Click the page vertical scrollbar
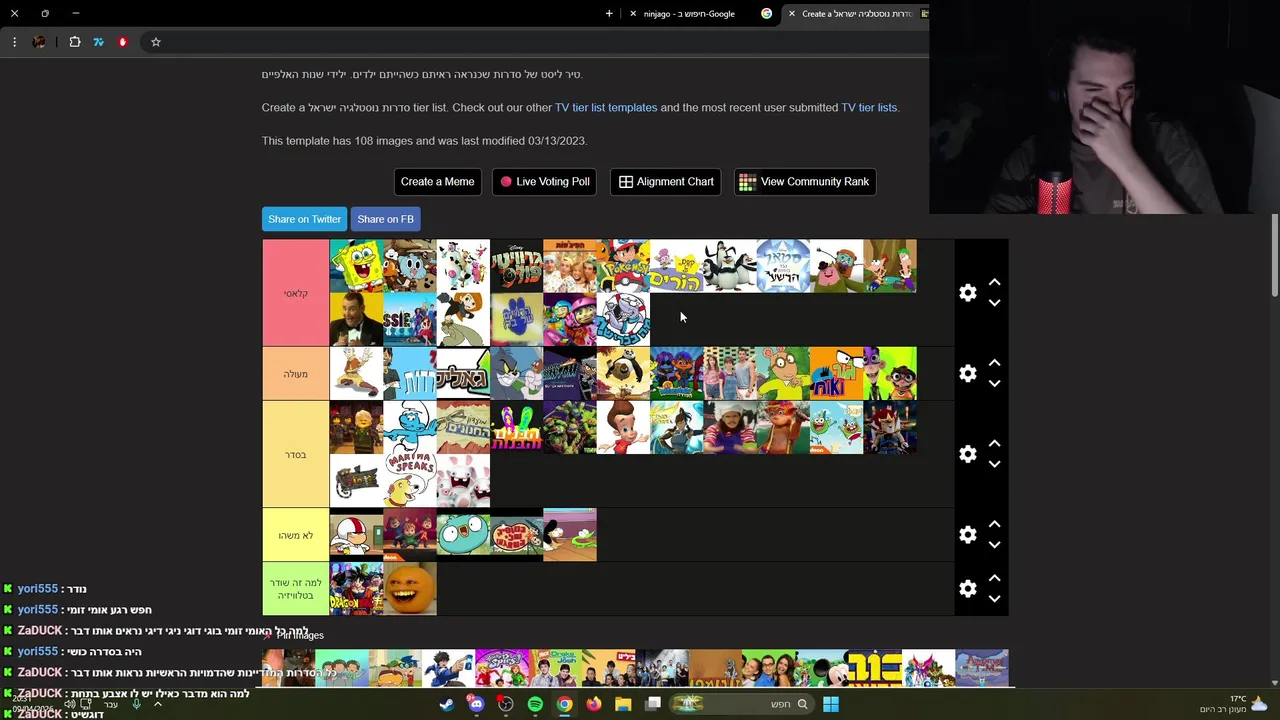Image resolution: width=1280 pixels, height=720 pixels. (x=1274, y=255)
